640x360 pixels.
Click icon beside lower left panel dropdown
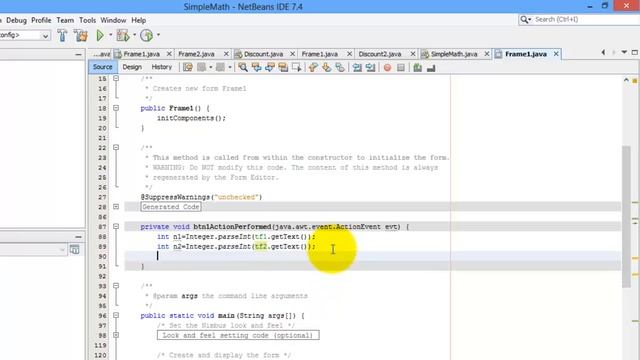pos(74,249)
